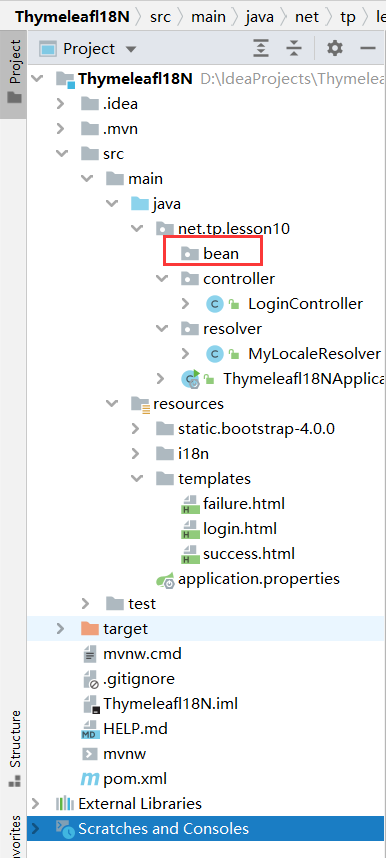The image size is (386, 858).
Task: Click the HELP.md markdown icon
Action: coord(90,729)
